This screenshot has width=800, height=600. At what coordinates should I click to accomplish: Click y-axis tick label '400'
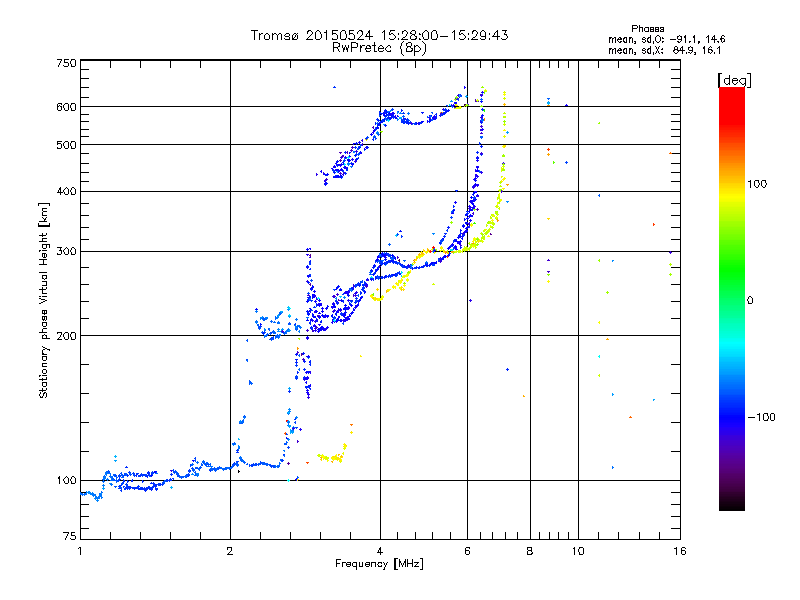pyautogui.click(x=67, y=192)
